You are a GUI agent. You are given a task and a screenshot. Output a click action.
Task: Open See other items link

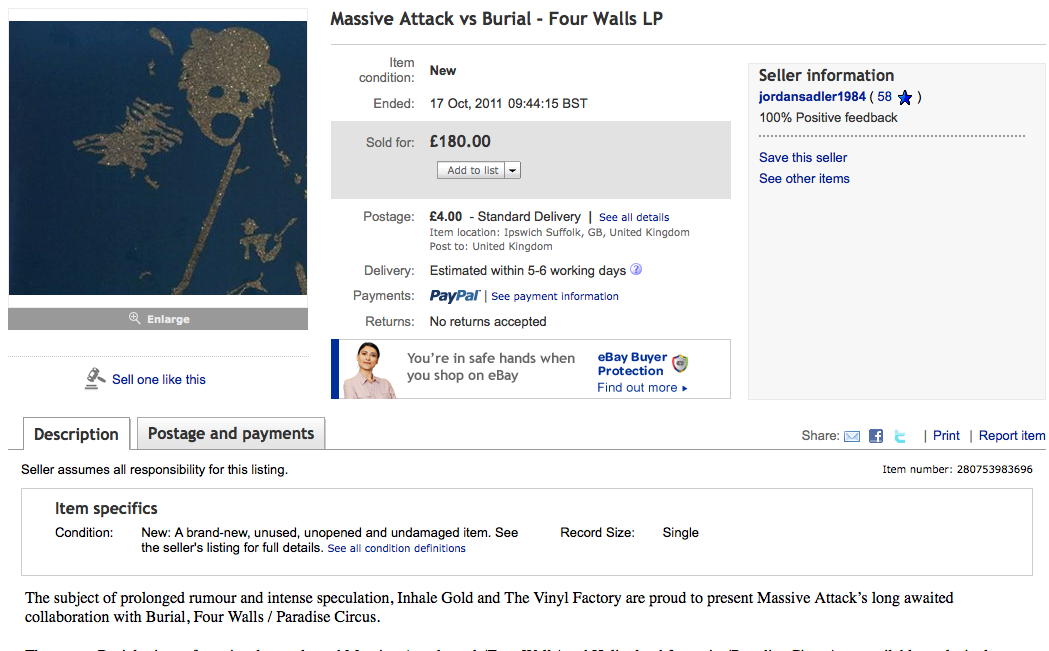tap(804, 178)
